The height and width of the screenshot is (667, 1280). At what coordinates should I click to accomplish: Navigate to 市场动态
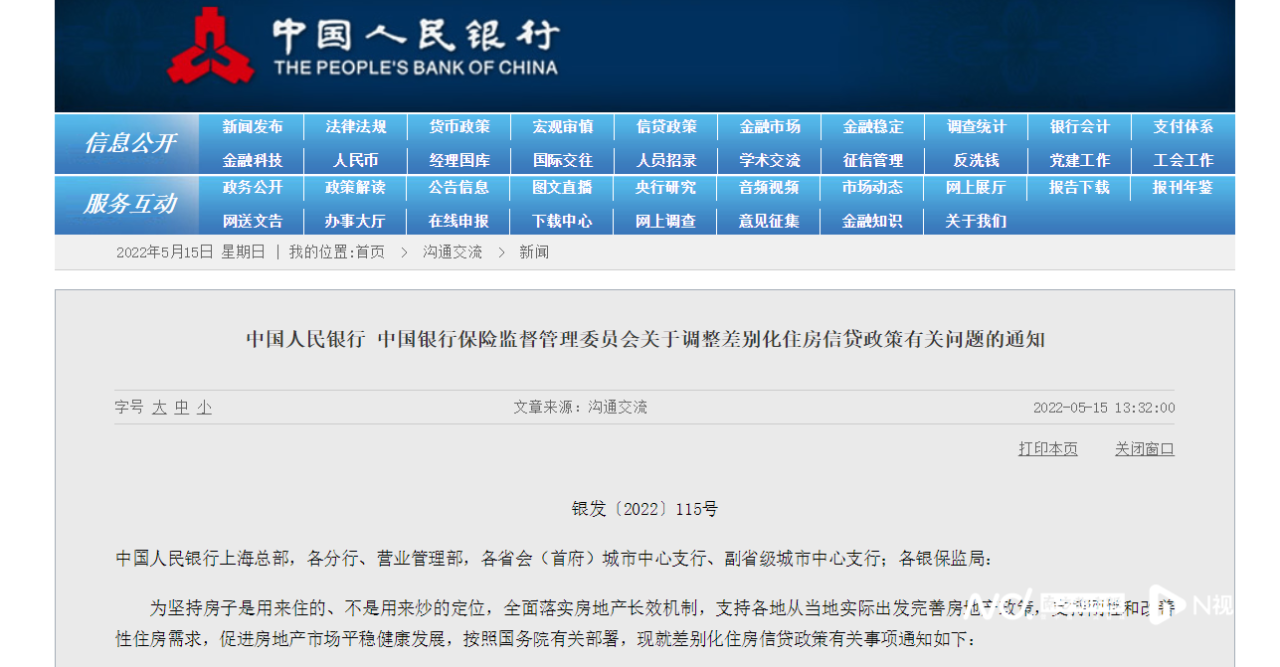873,187
